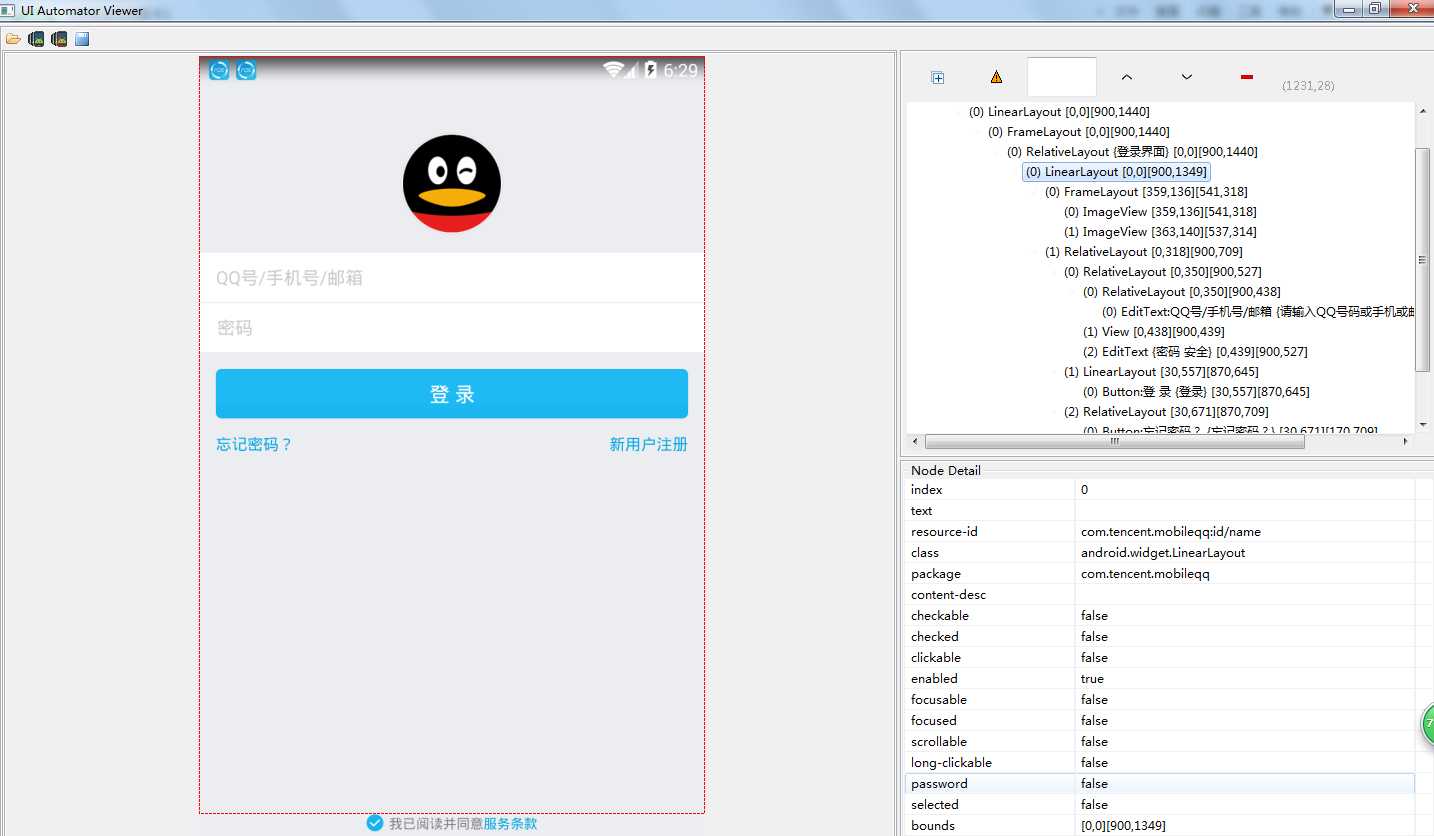Viewport: 1434px width, 836px height.
Task: Click the password property row label
Action: pyautogui.click(x=939, y=784)
